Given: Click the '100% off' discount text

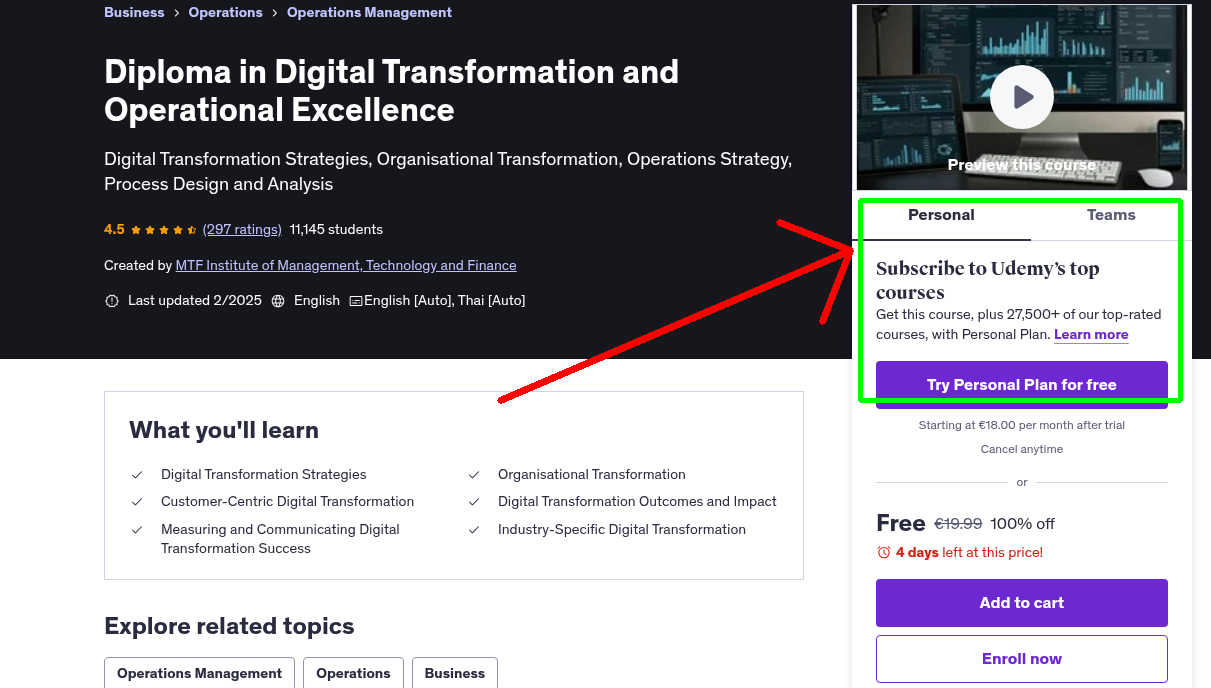Looking at the screenshot, I should pos(1023,524).
